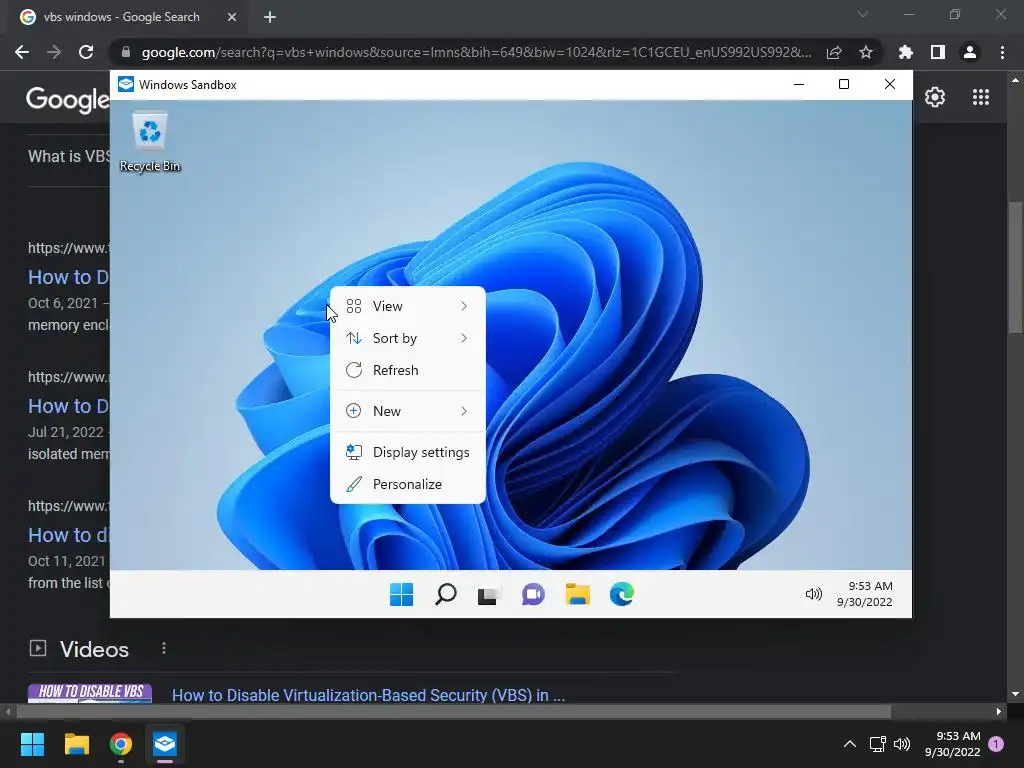This screenshot has height=768, width=1024.
Task: Show hidden tray icons chevron
Action: point(850,744)
